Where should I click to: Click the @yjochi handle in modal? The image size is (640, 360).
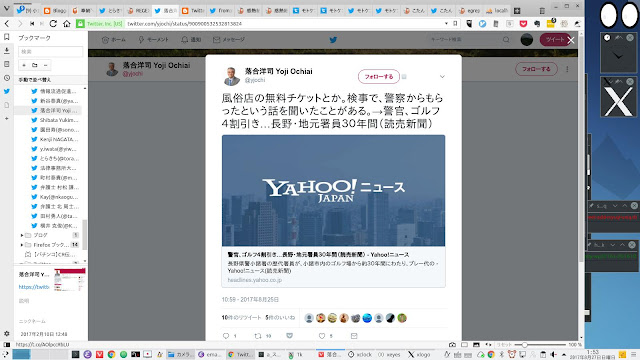click(255, 80)
